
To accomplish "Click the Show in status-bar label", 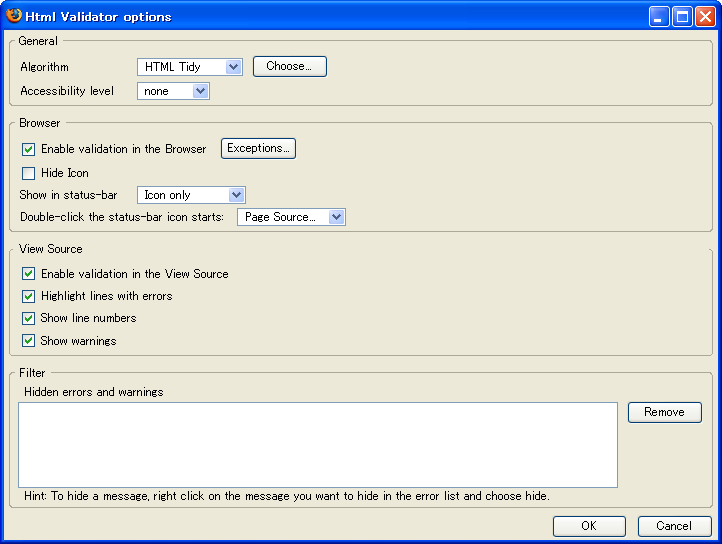I will point(68,195).
